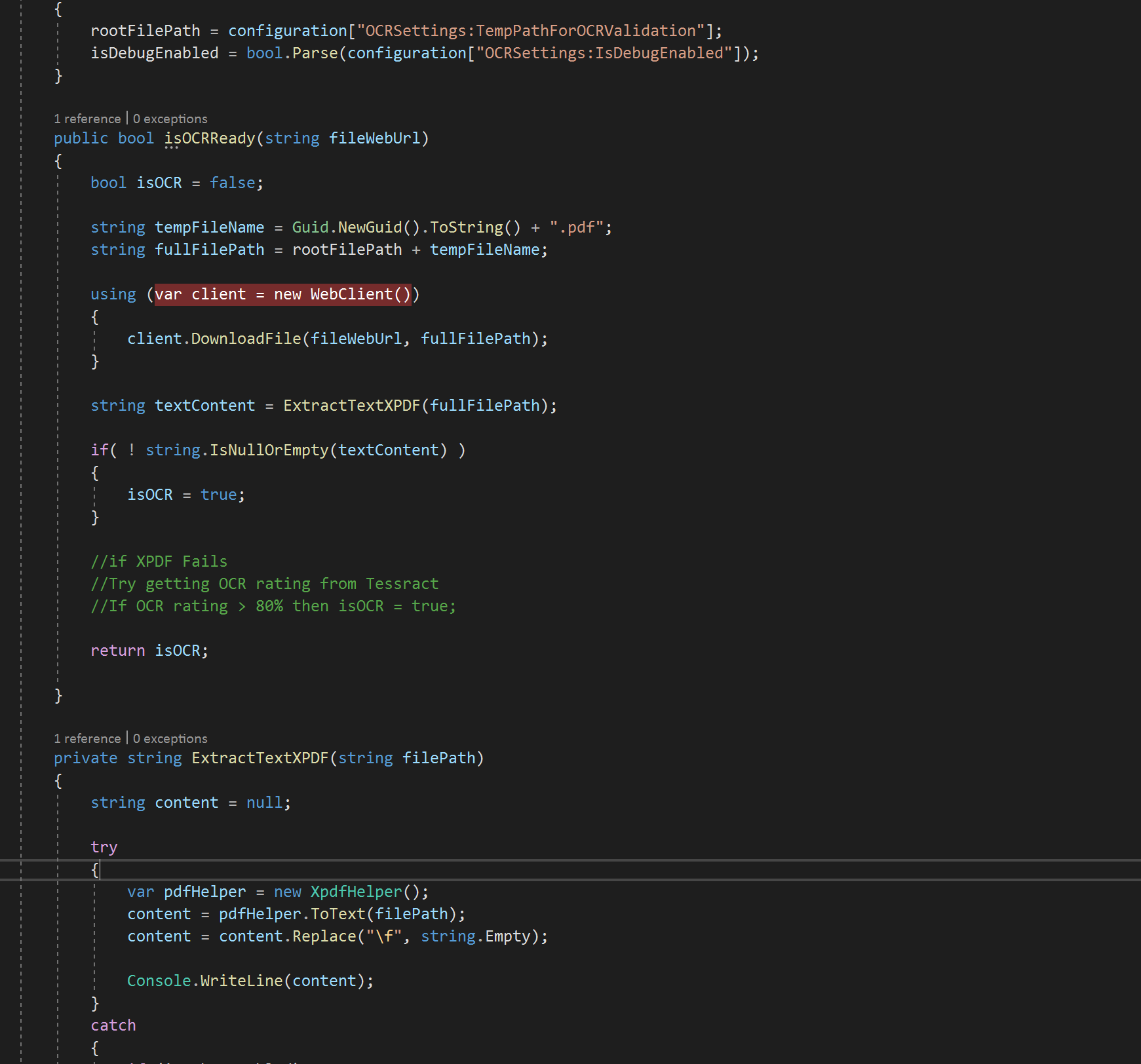Click 'isDebugEnabled' variable in bool.Parse line
This screenshot has width=1141, height=1064.
coord(155,53)
